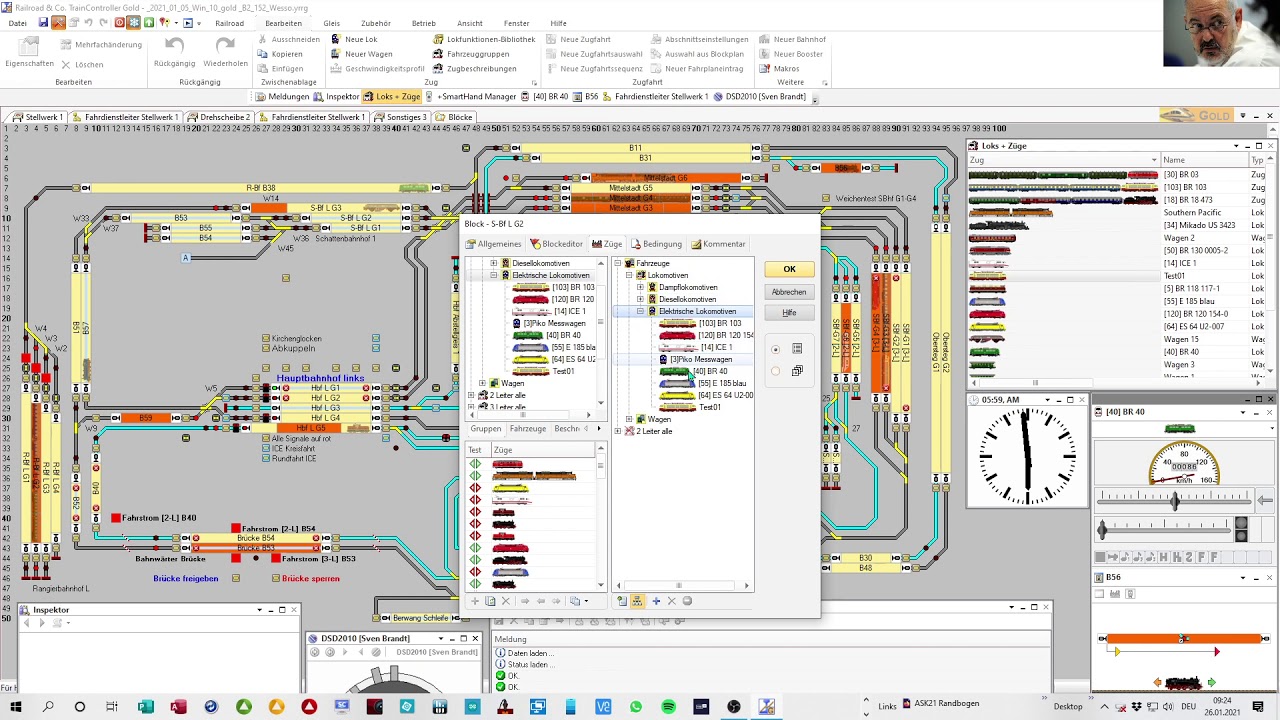1280x720 pixels.
Task: Click Kopieren in Zwischenablage group
Action: pyautogui.click(x=280, y=54)
